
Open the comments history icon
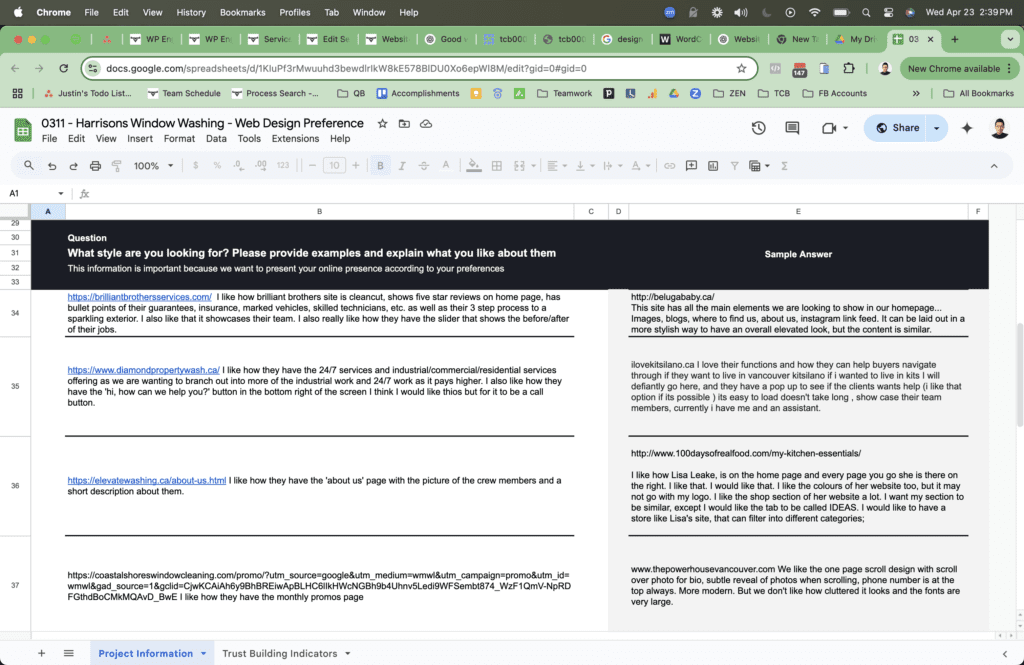click(x=792, y=128)
